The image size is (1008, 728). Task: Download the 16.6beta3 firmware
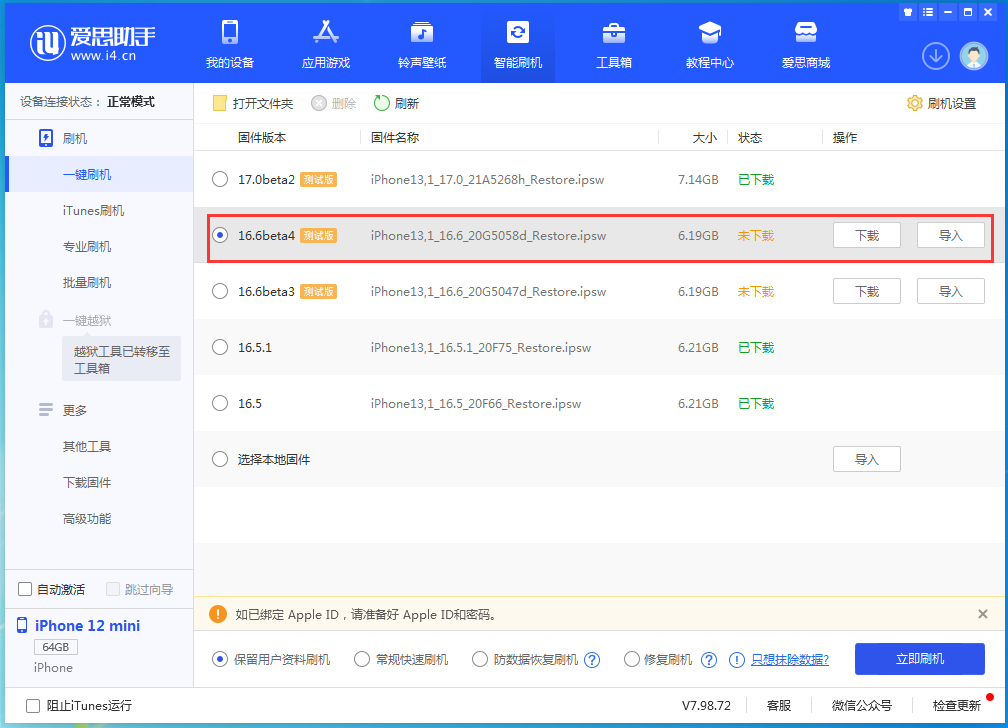tap(866, 292)
